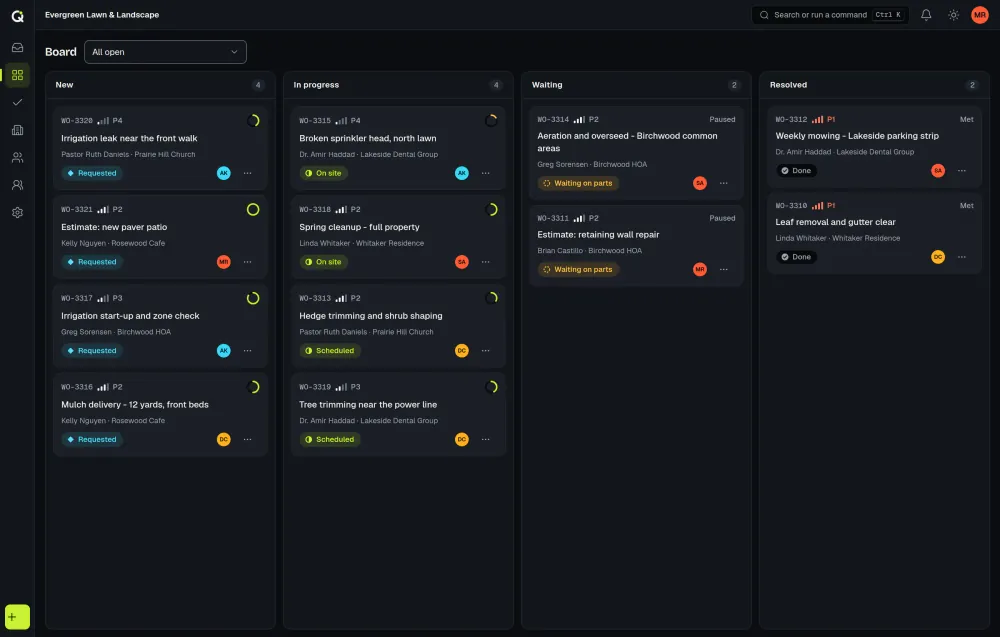The width and height of the screenshot is (1000, 637).
Task: Open the Leaf removal and gutter clear card
Action: pyautogui.click(x=874, y=233)
